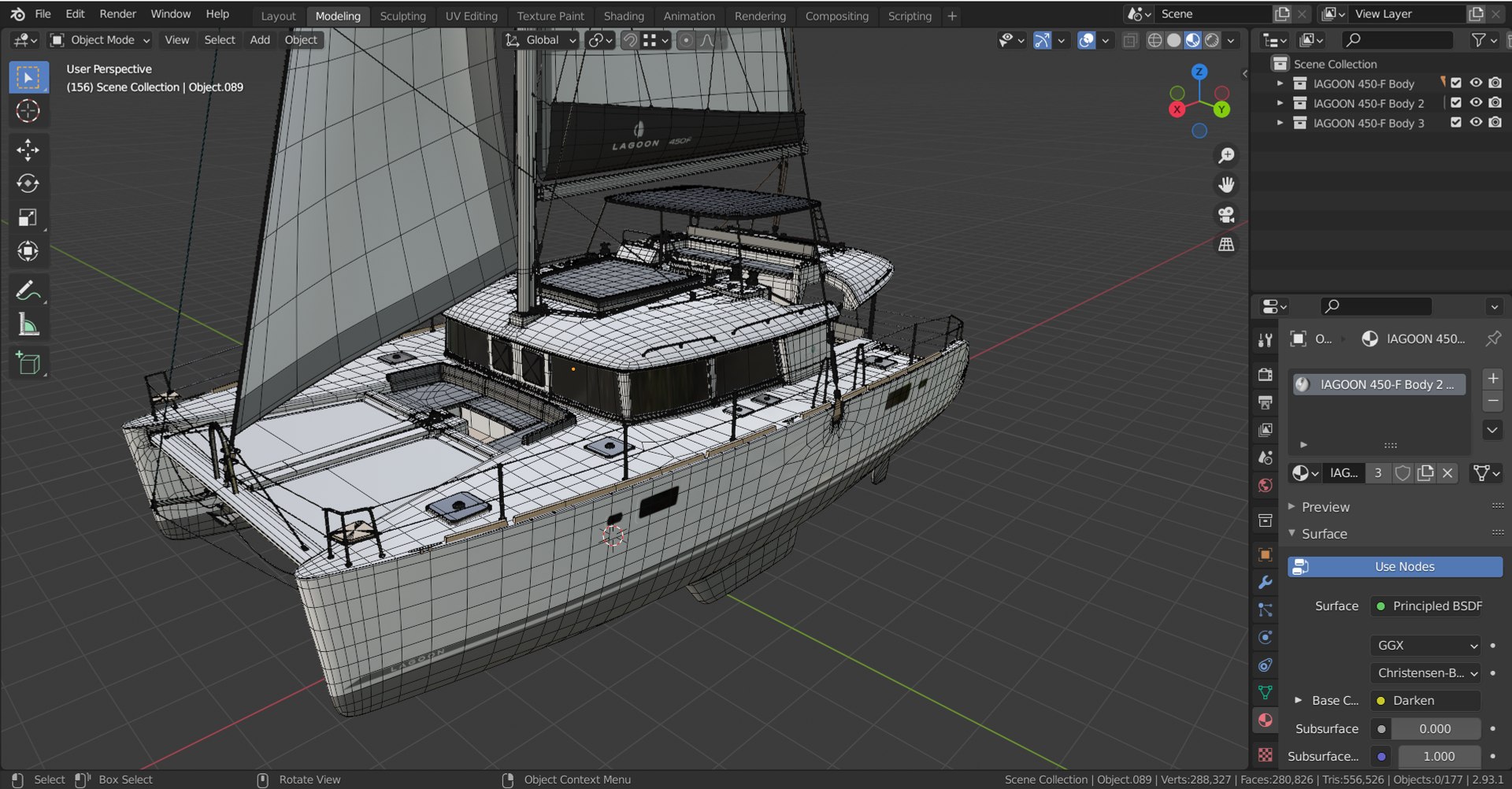Select the Add Cube tool

28,363
